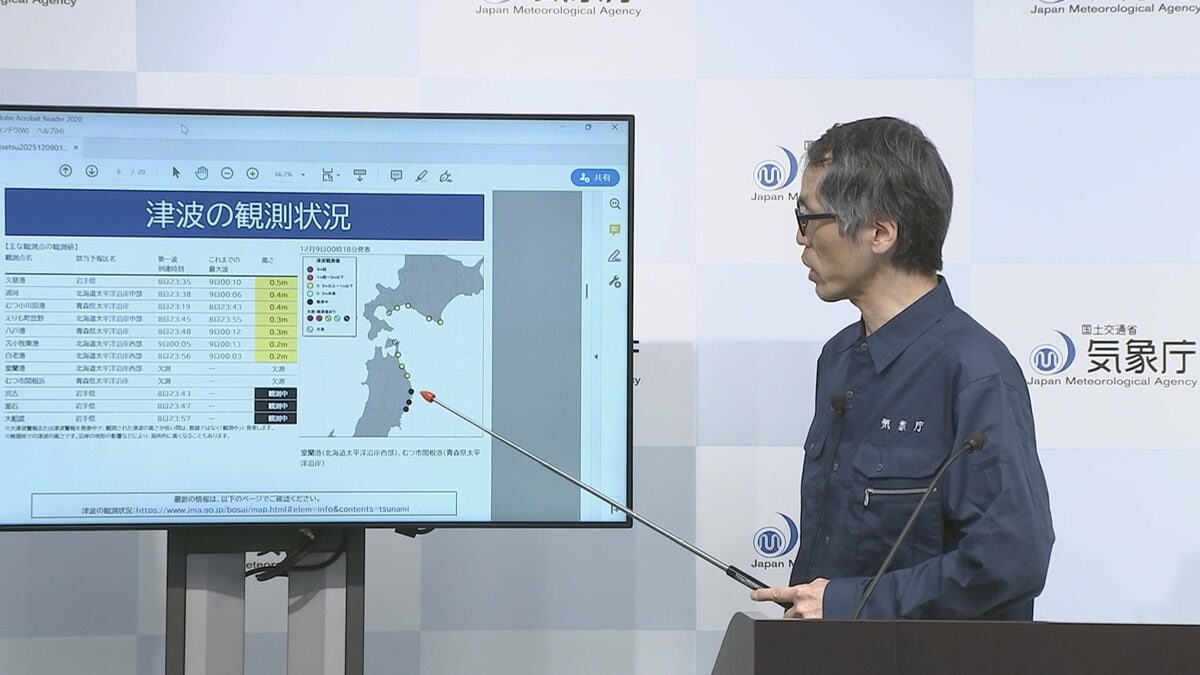Screen dimensions: 1200x675
Task: Open more tools via the wrench icon
Action: [x=615, y=280]
